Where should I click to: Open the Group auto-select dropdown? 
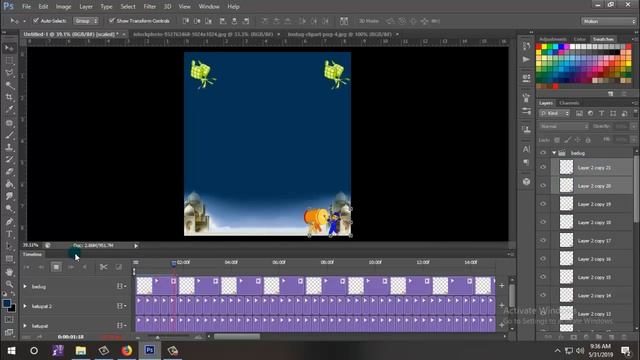[x=86, y=20]
